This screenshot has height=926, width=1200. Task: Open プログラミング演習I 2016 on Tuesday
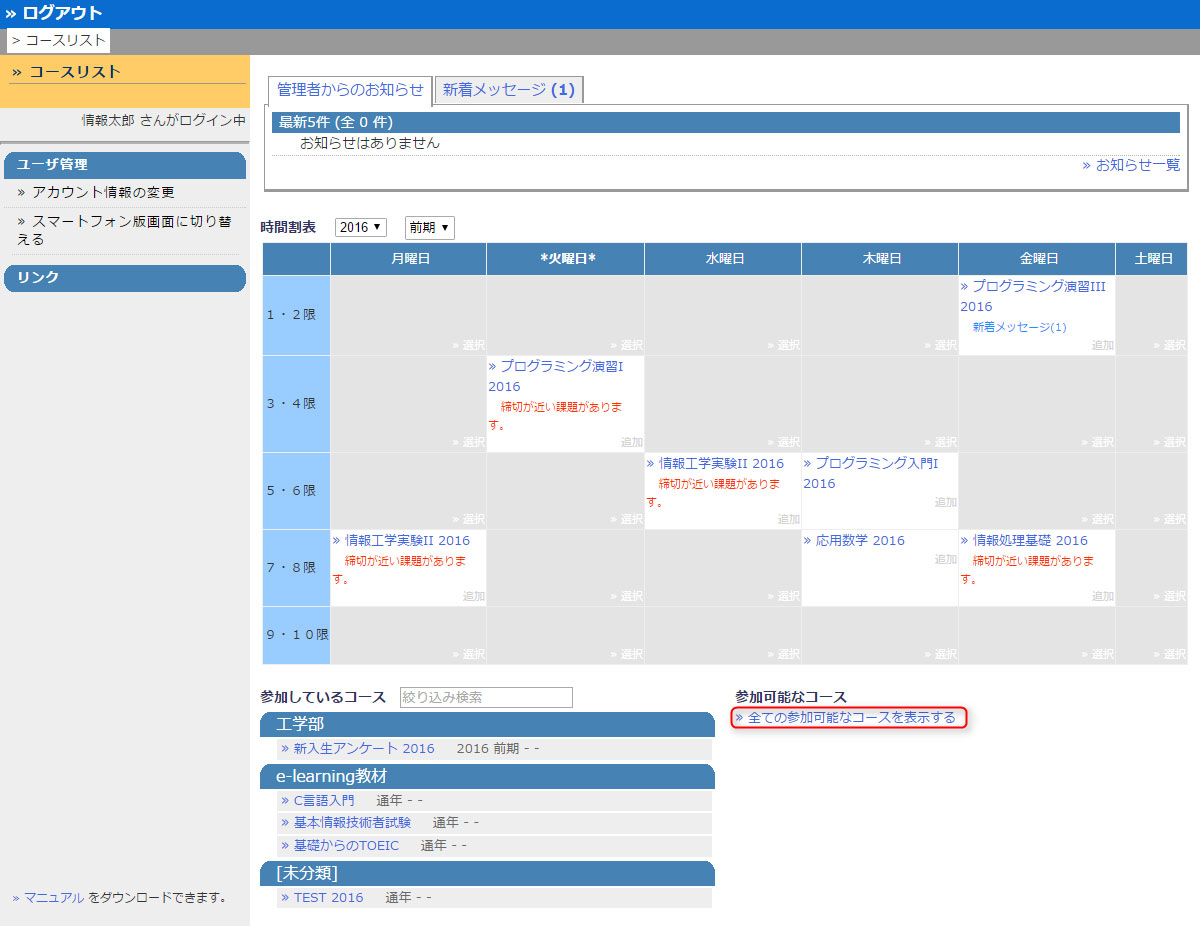point(561,367)
